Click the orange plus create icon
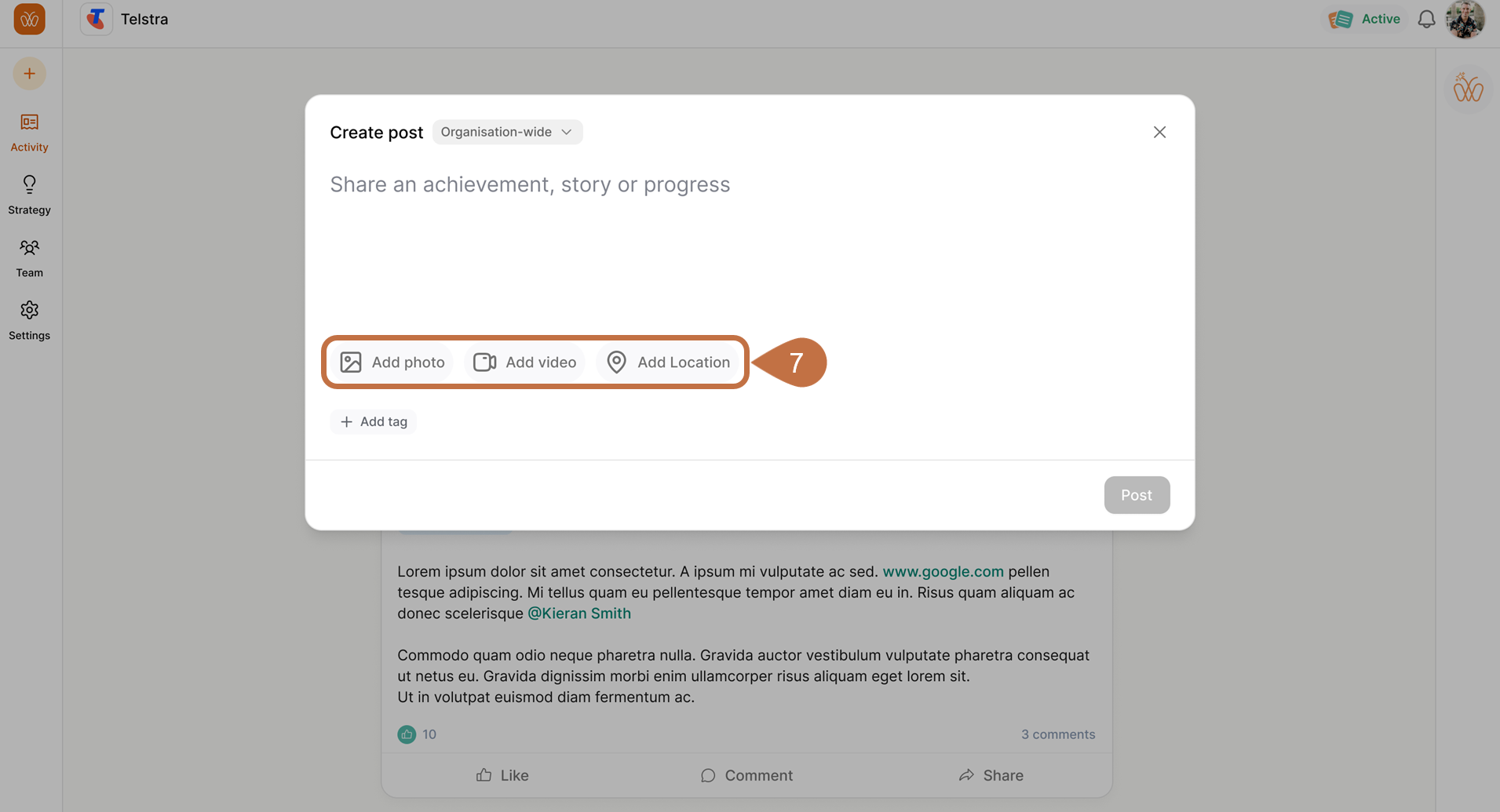This screenshot has height=812, width=1500. [29, 74]
